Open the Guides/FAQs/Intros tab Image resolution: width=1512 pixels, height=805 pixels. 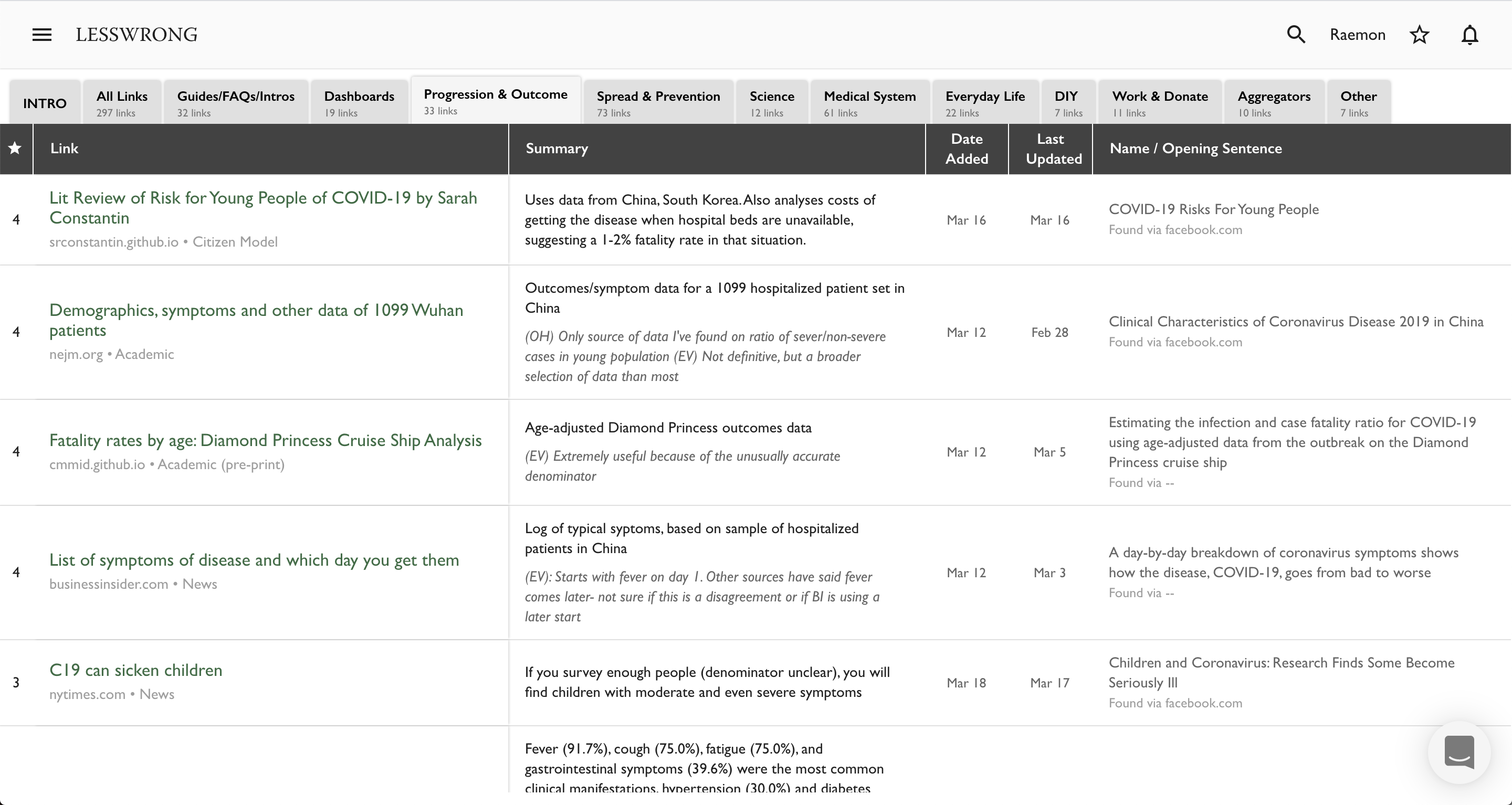pyautogui.click(x=236, y=103)
